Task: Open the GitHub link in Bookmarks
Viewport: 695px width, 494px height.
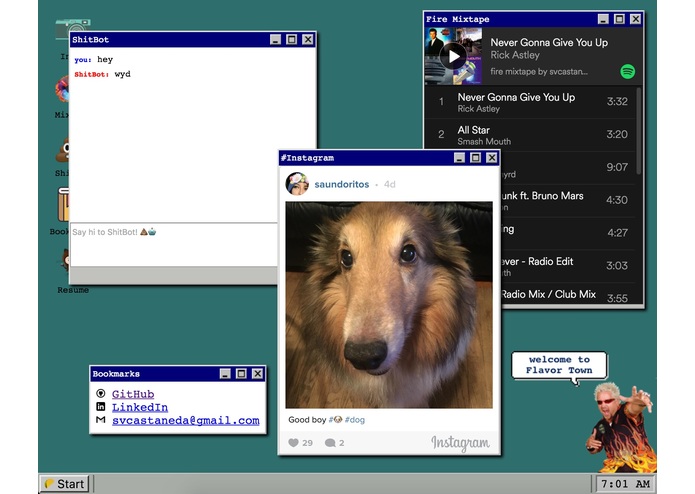Action: click(x=133, y=394)
